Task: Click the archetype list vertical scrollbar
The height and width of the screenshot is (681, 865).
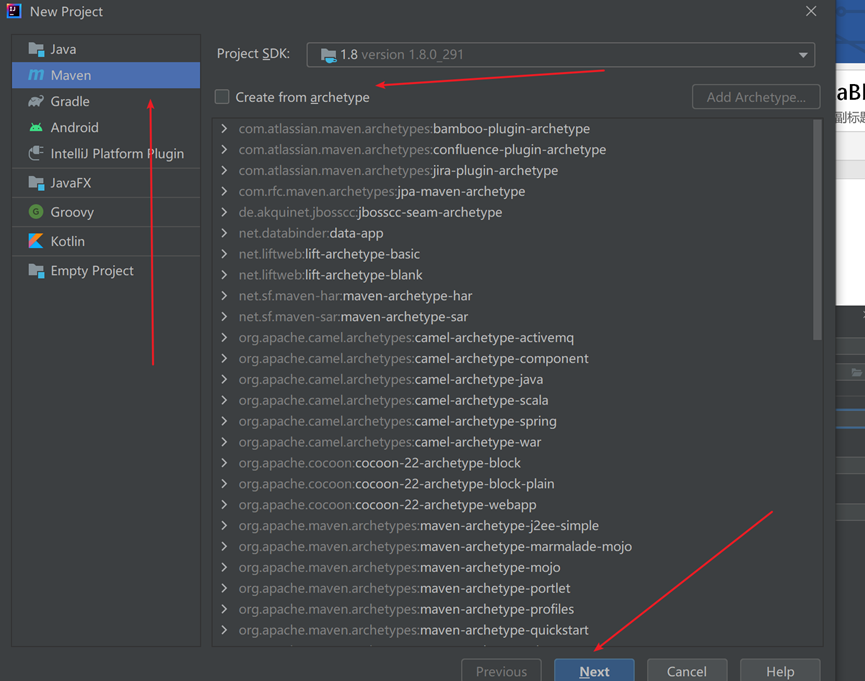Action: 817,230
